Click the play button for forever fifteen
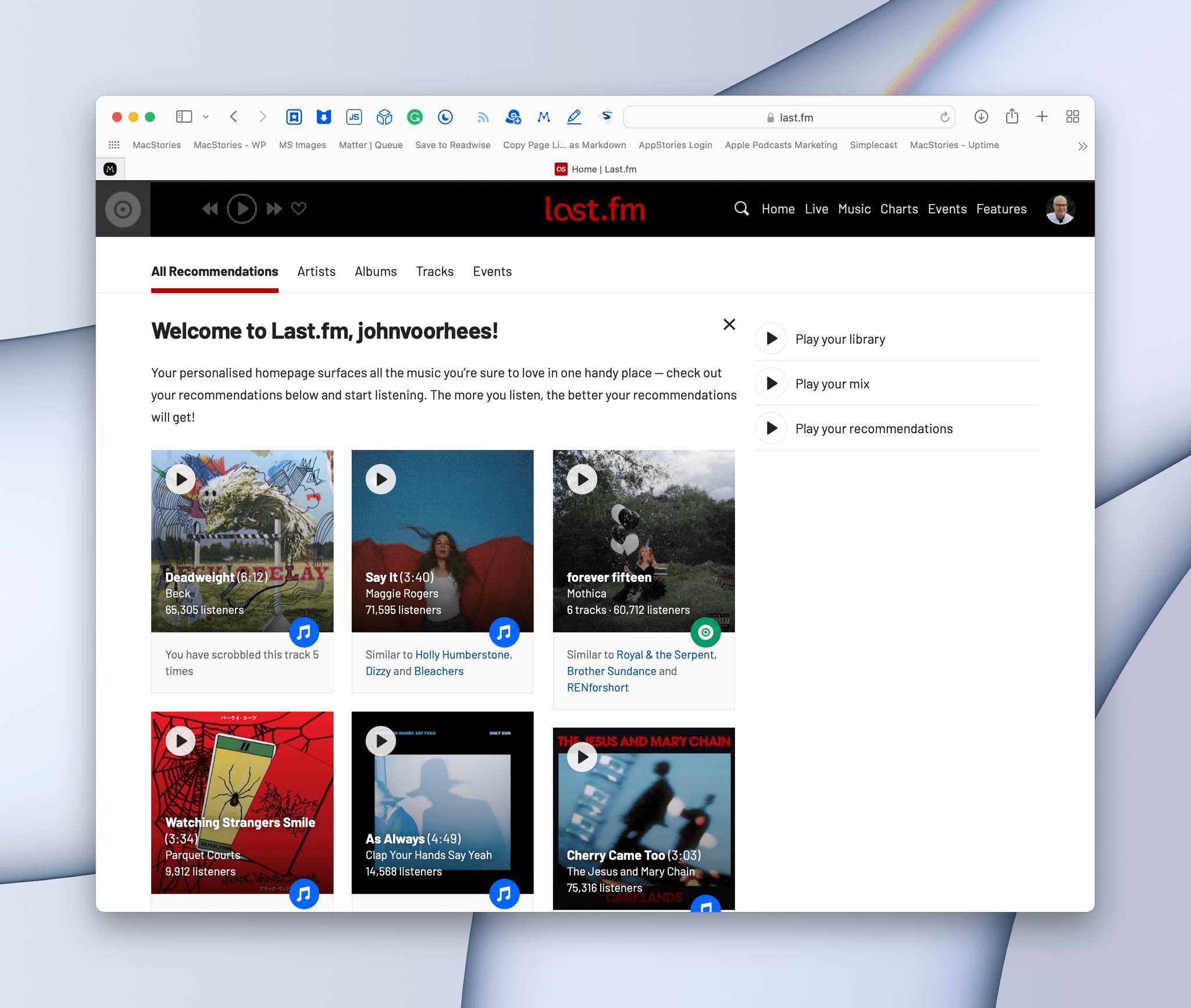Image resolution: width=1191 pixels, height=1008 pixels. (582, 478)
